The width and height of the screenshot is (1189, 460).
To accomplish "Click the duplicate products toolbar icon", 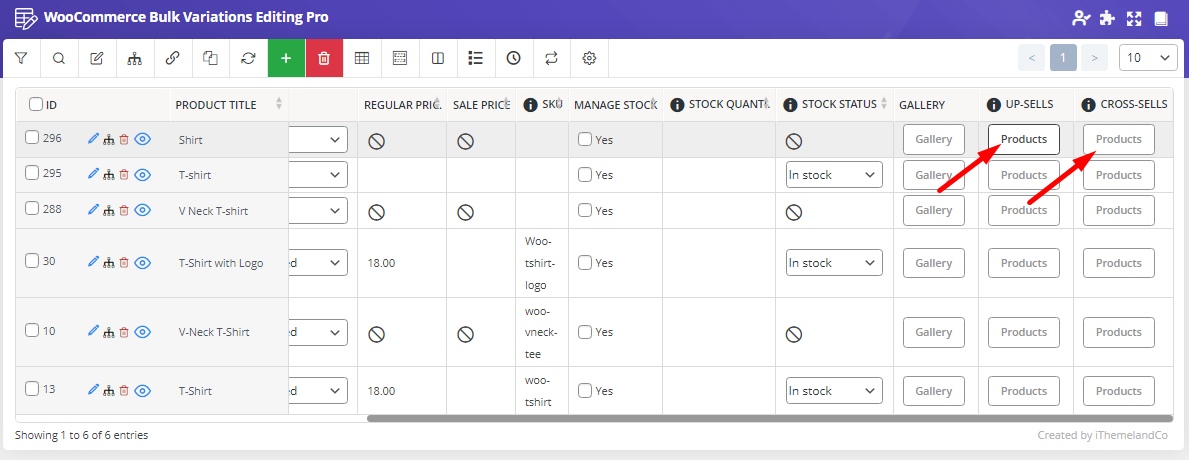I will click(211, 58).
